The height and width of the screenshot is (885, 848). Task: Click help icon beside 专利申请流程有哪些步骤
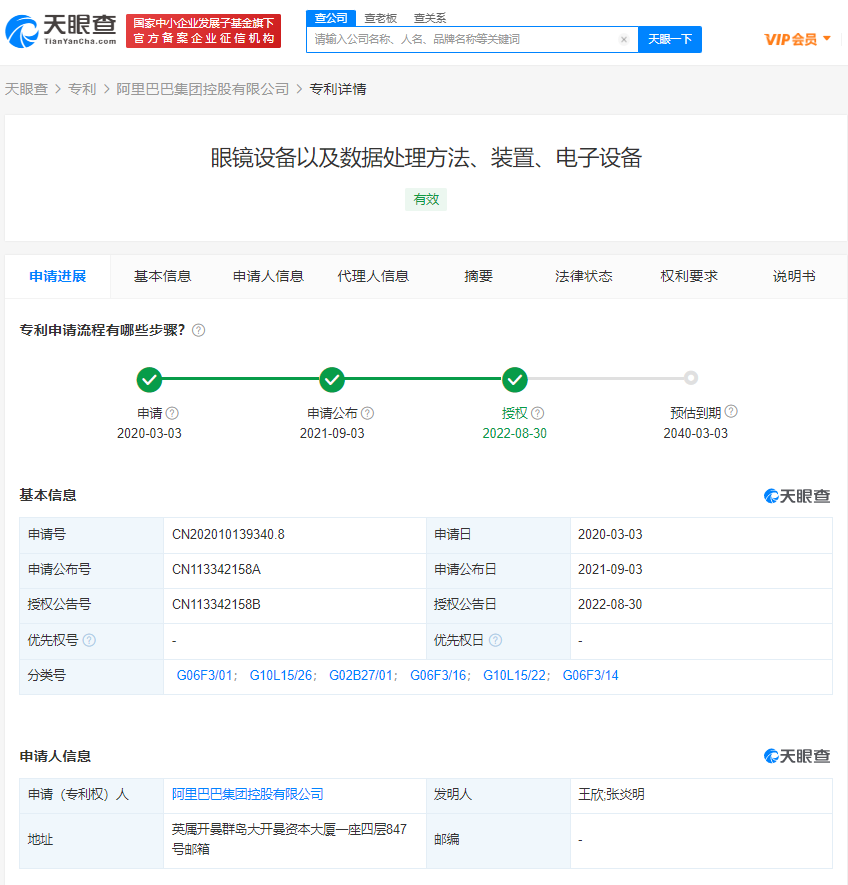point(199,330)
